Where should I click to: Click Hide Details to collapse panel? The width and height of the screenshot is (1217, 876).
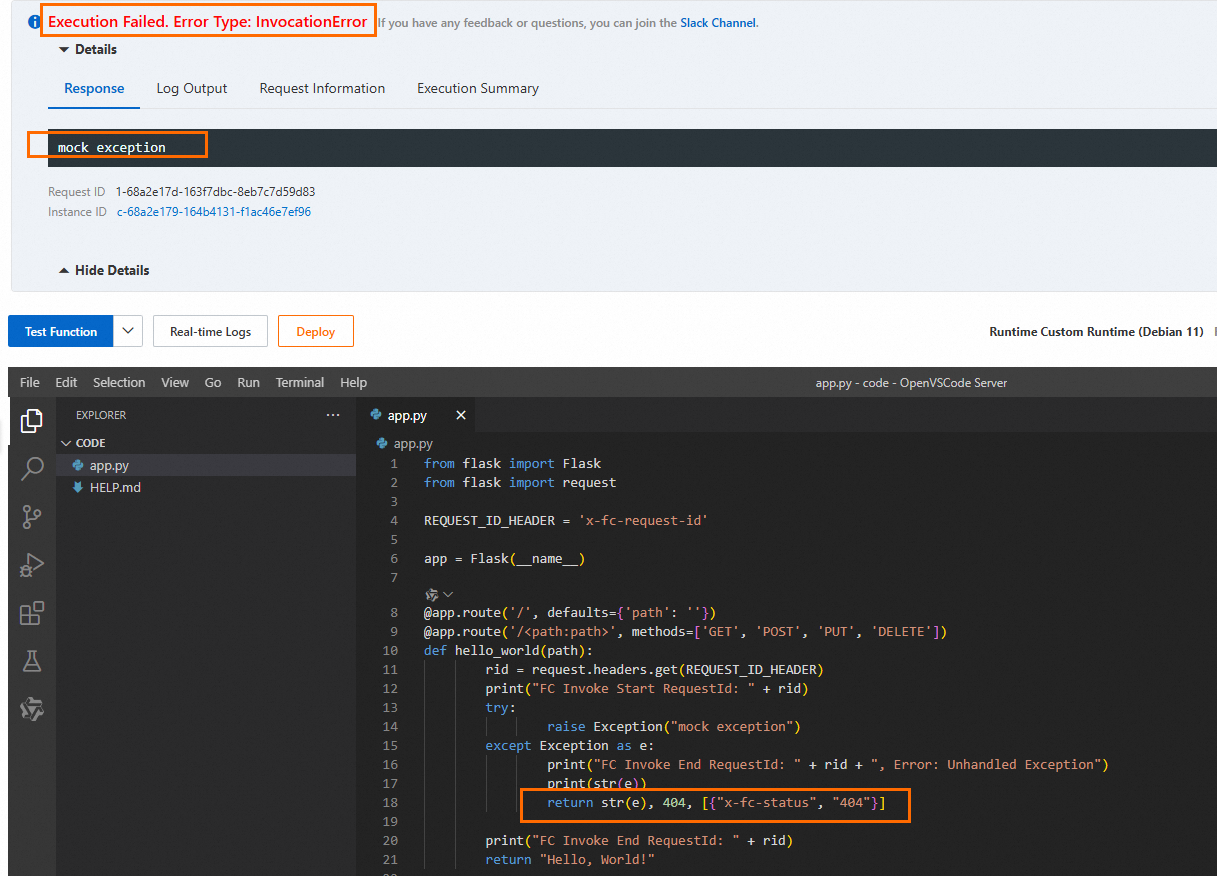click(x=104, y=270)
